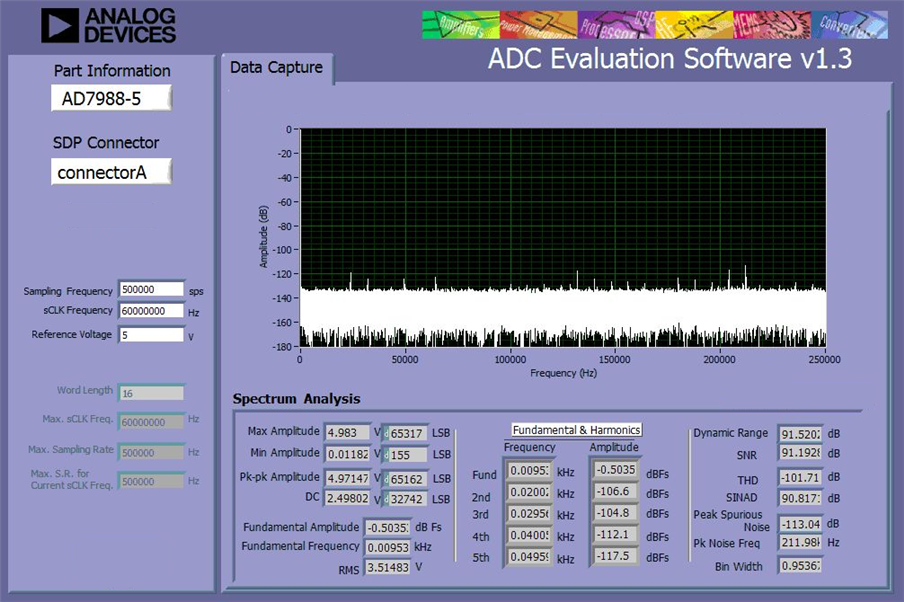The height and width of the screenshot is (602, 904).
Task: Click the Processors DSP banner image
Action: (616, 25)
